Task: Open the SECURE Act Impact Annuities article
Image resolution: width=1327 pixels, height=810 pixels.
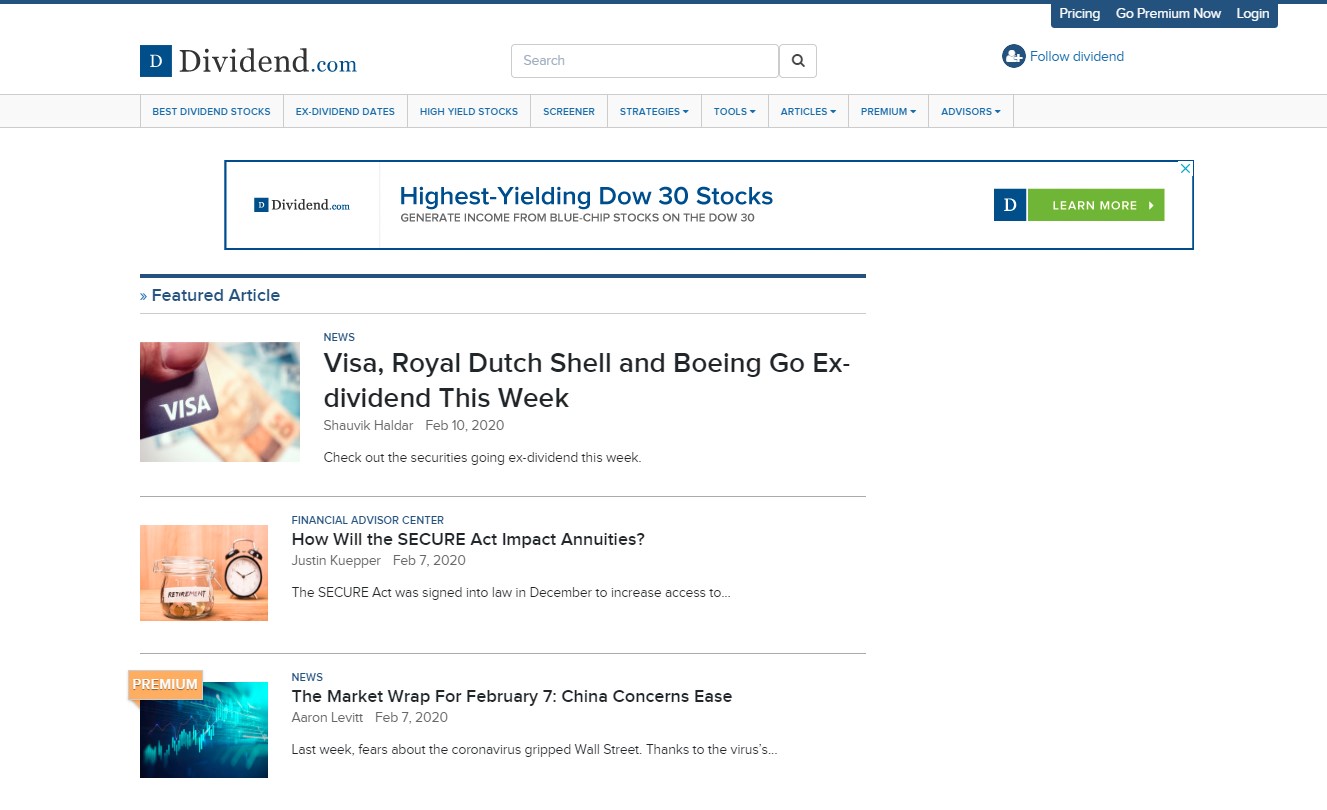Action: (x=468, y=540)
